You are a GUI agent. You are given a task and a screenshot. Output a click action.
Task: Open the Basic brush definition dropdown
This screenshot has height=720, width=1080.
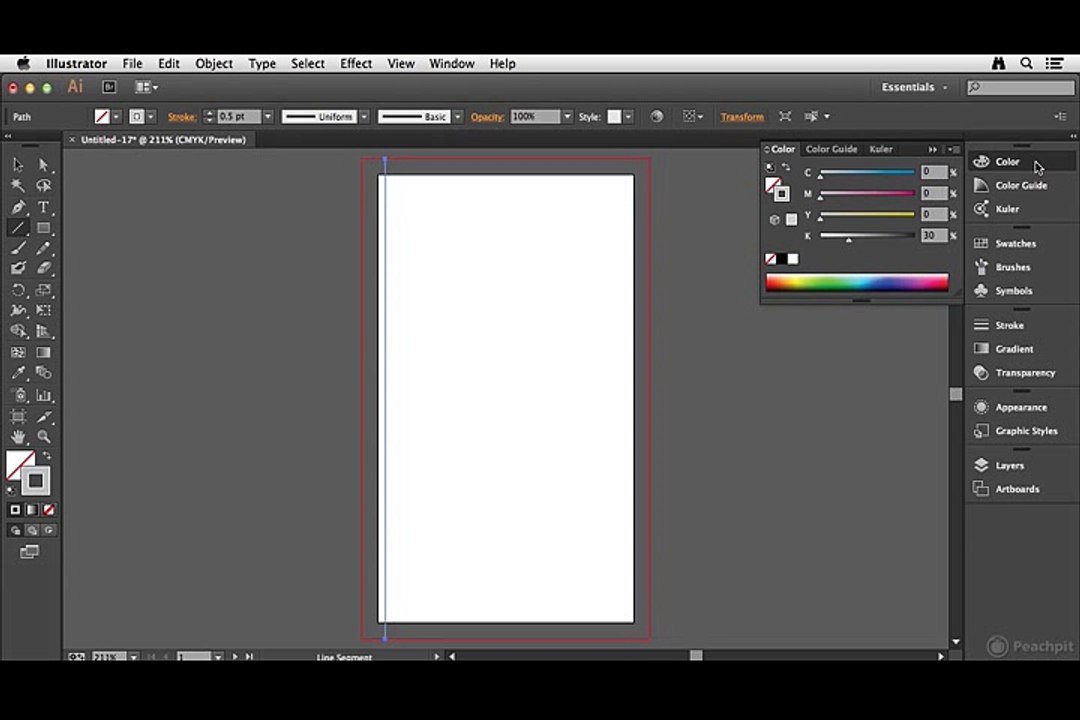pos(457,116)
